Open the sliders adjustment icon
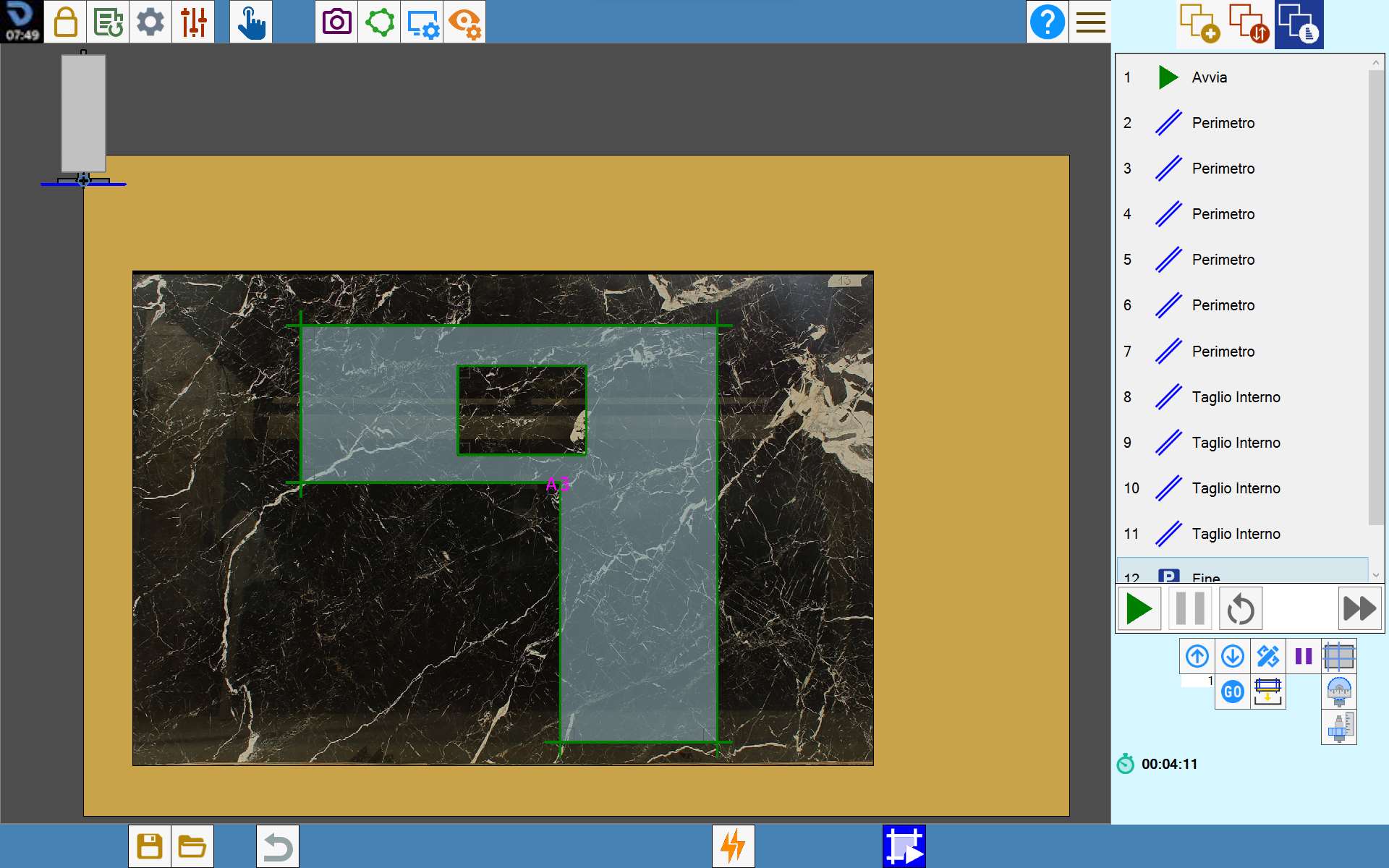The height and width of the screenshot is (868, 1389). tap(193, 22)
